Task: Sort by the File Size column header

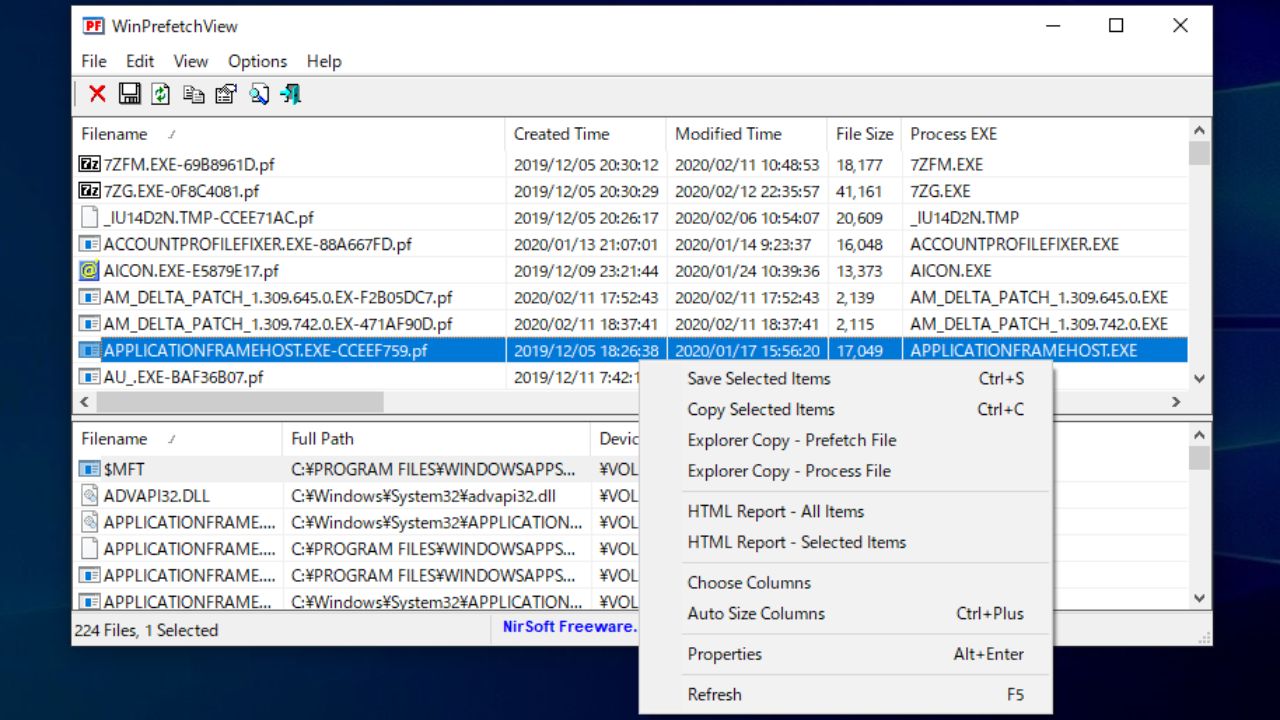Action: [x=865, y=134]
